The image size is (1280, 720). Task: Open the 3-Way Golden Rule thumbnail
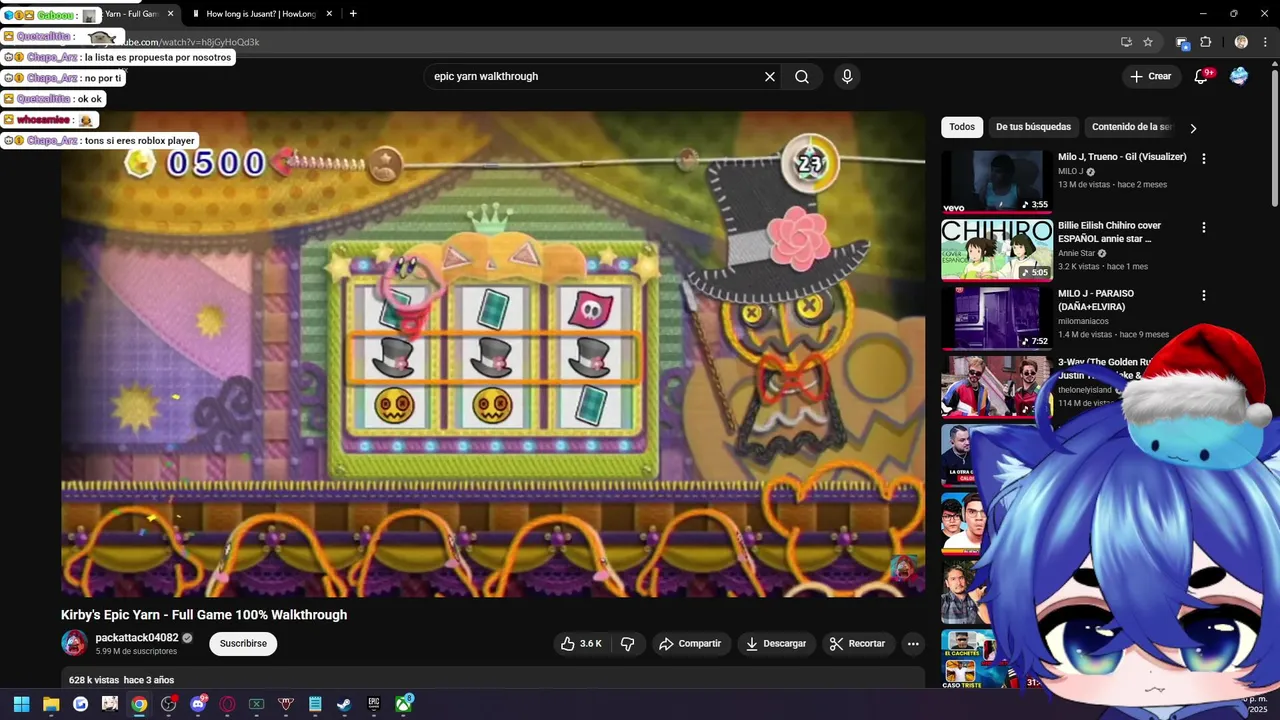point(997,386)
